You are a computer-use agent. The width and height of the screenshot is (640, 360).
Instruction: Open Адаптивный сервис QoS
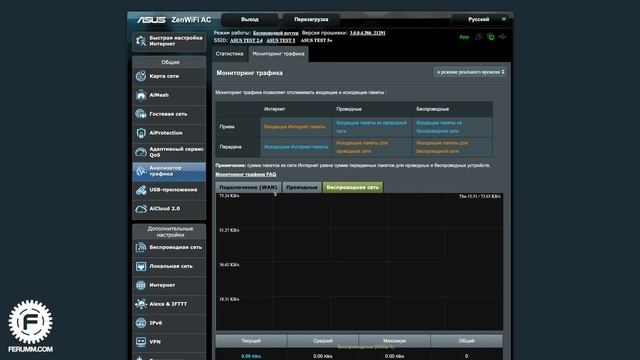point(169,152)
